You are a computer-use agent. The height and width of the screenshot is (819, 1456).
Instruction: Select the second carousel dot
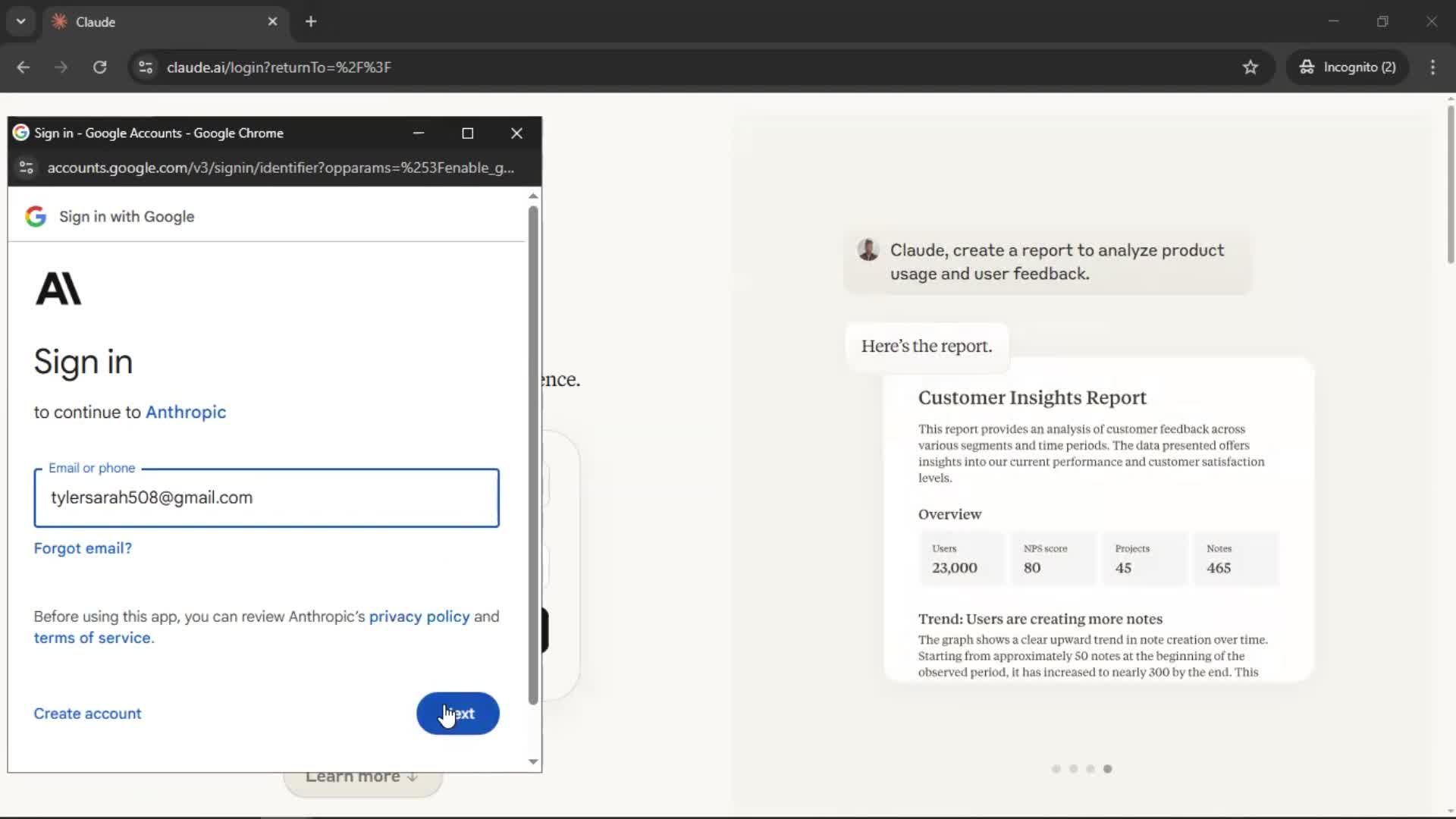coord(1073,769)
